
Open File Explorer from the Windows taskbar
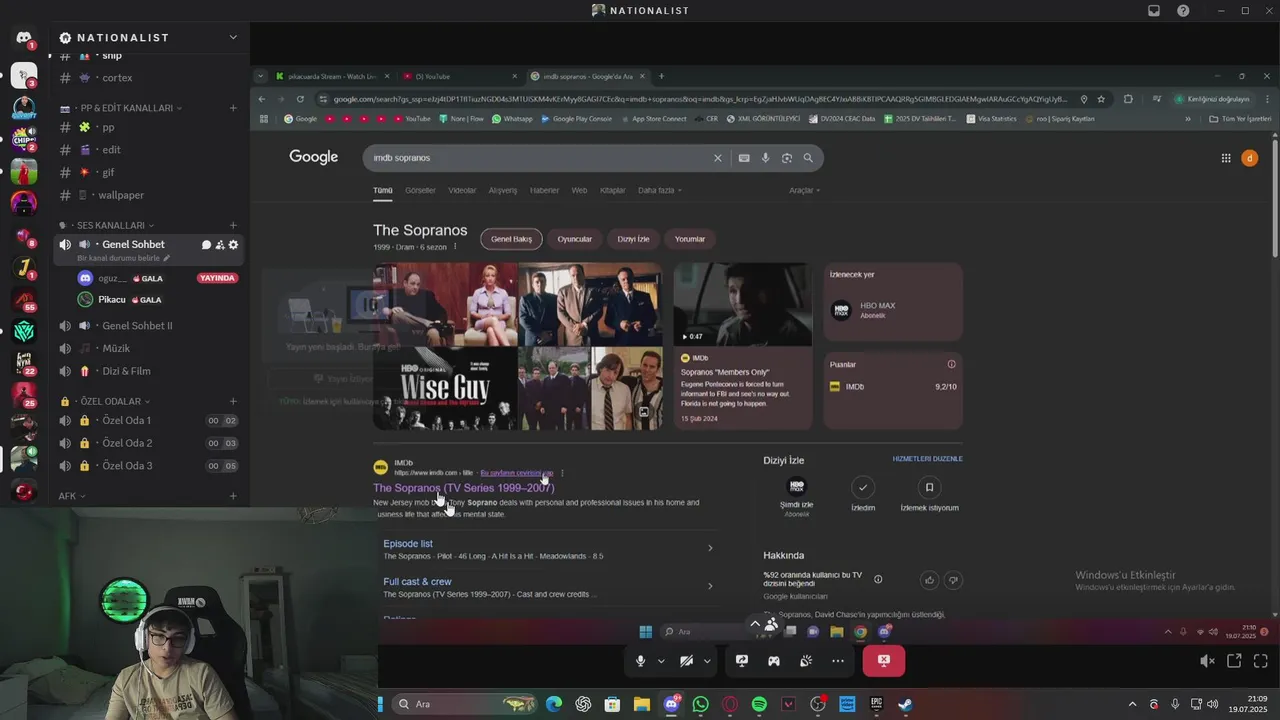[x=641, y=704]
